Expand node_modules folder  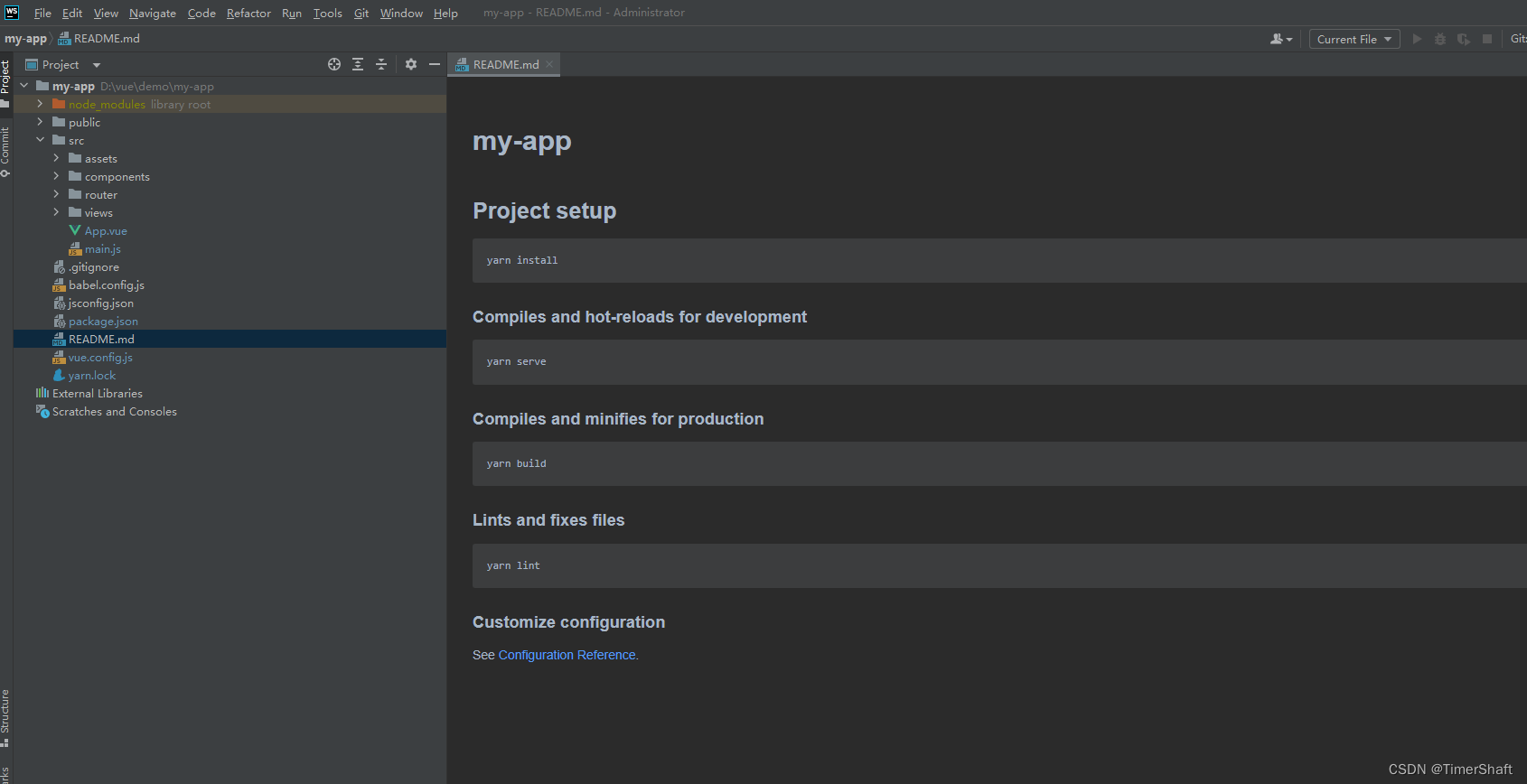pyautogui.click(x=41, y=104)
